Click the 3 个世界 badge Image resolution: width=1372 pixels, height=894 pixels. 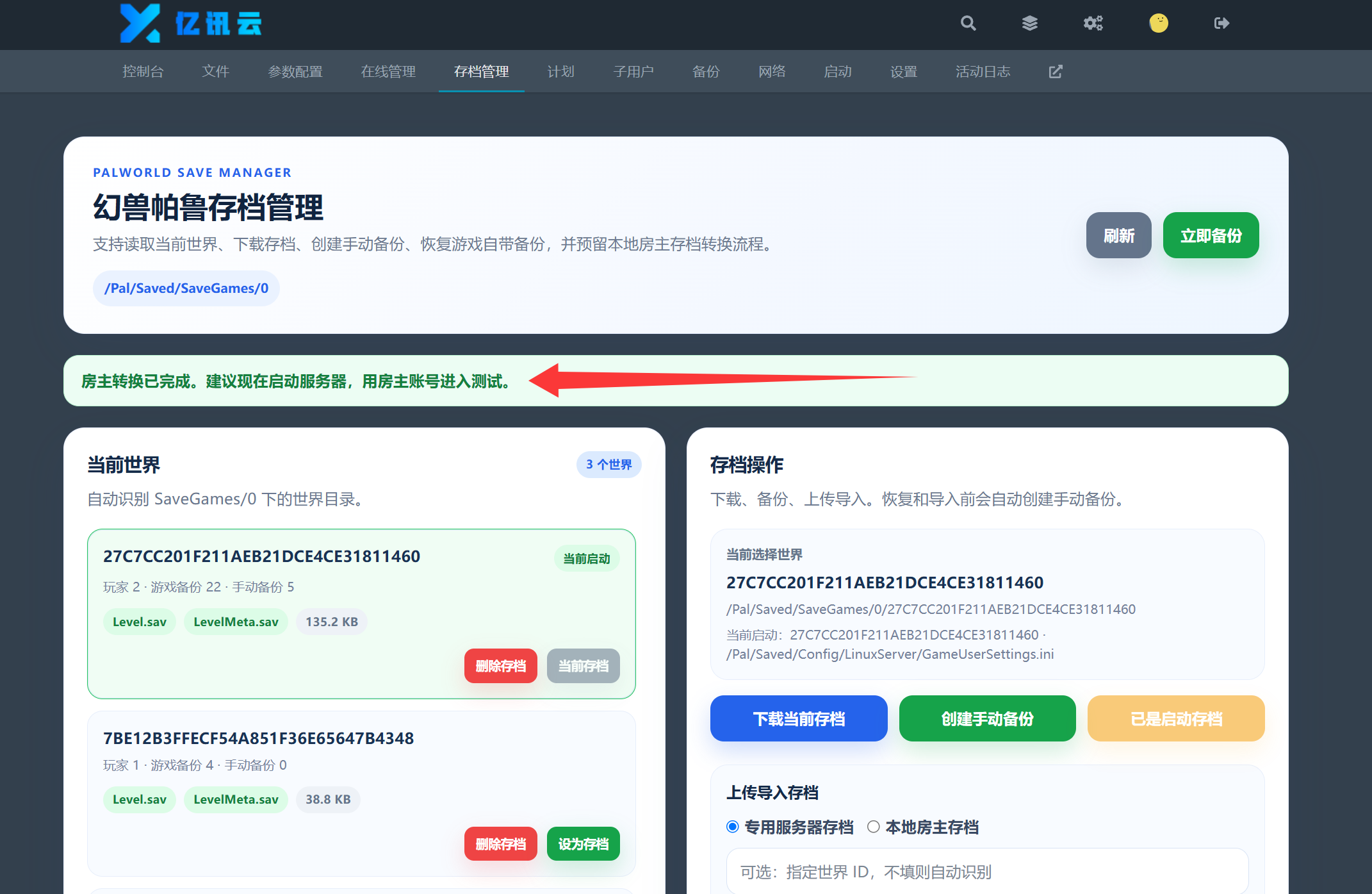608,465
